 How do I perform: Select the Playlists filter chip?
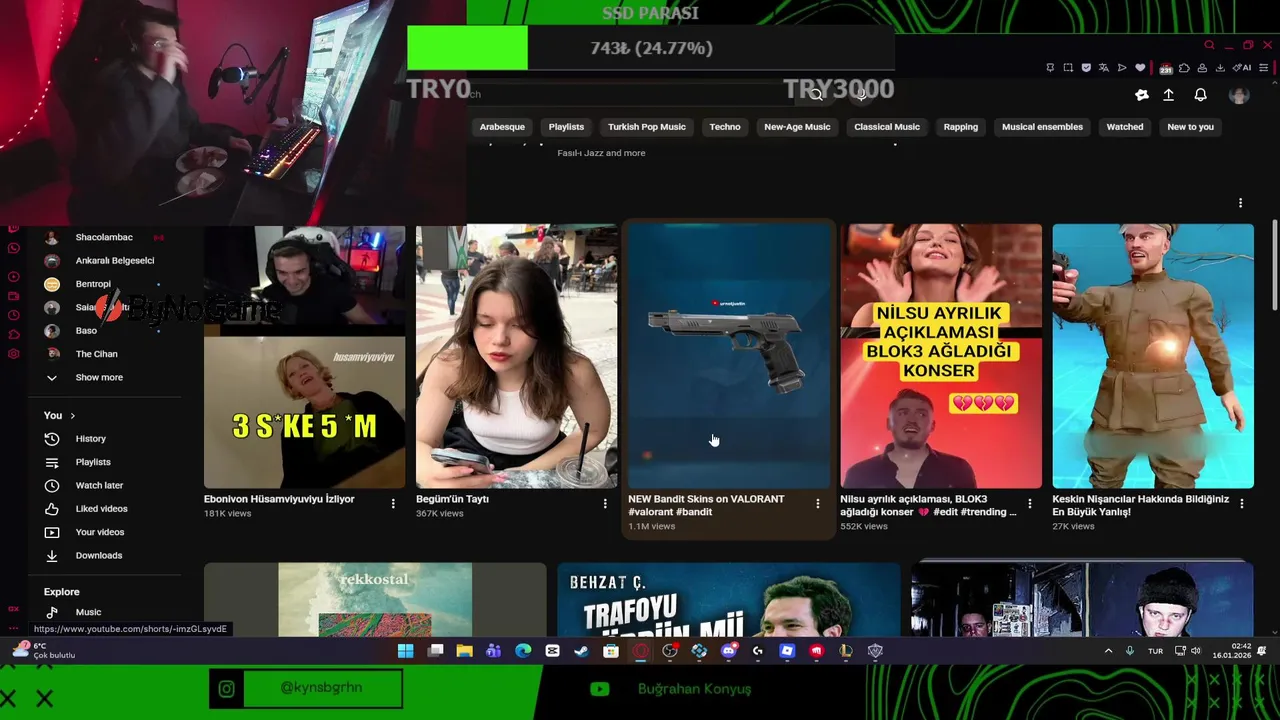pos(566,127)
